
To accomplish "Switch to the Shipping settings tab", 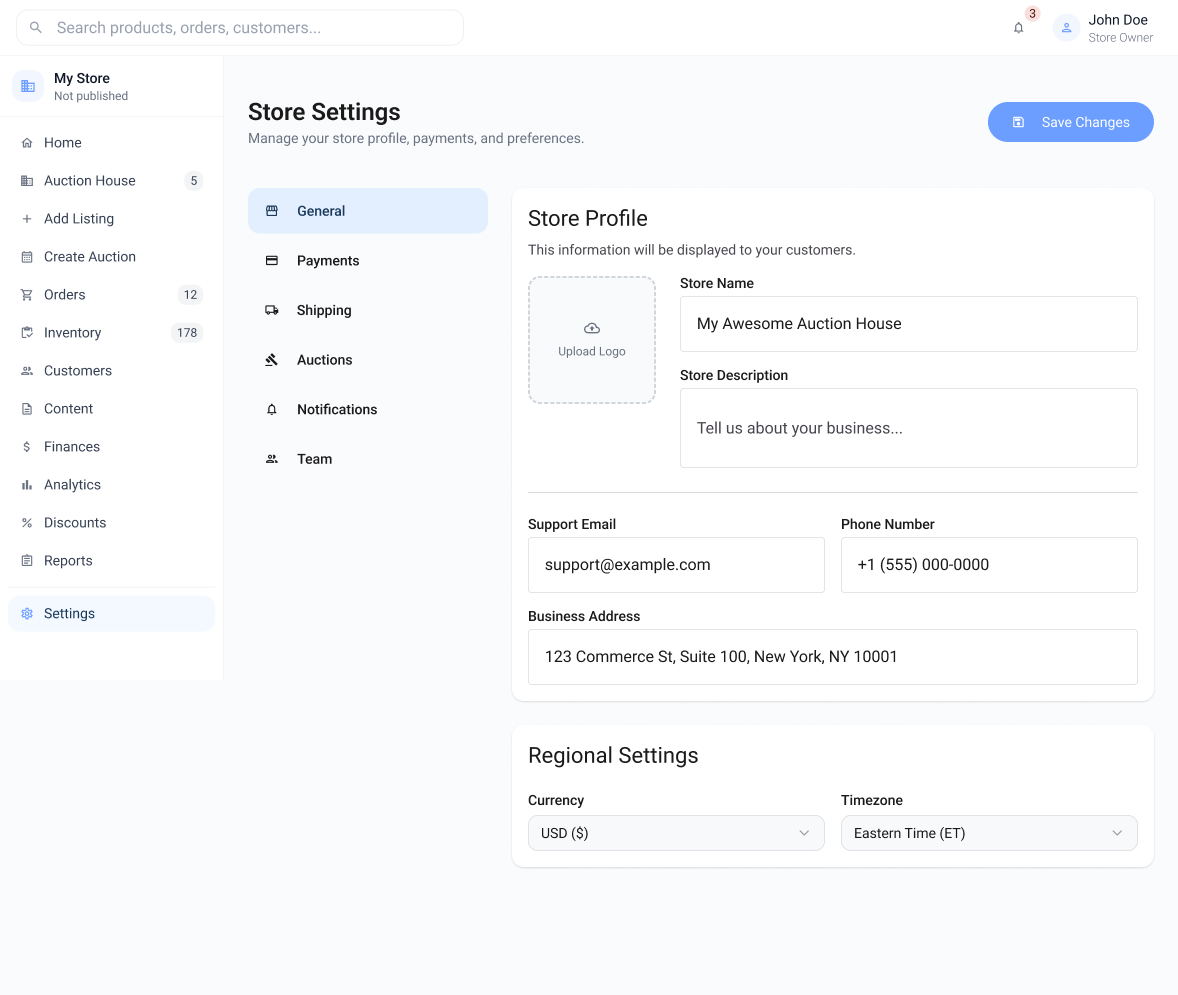I will coord(368,310).
